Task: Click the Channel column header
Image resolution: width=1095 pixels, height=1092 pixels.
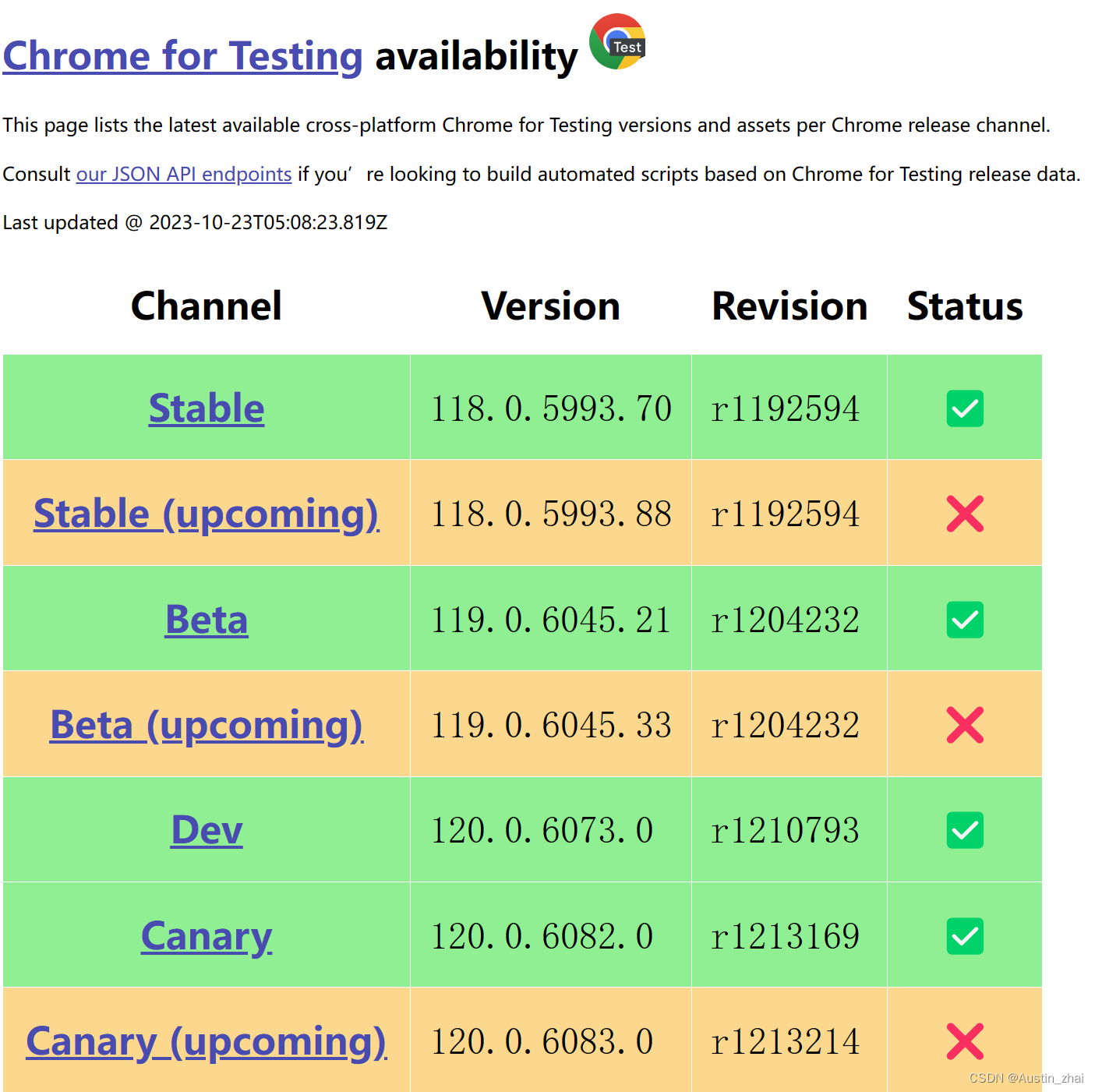Action: (x=207, y=306)
